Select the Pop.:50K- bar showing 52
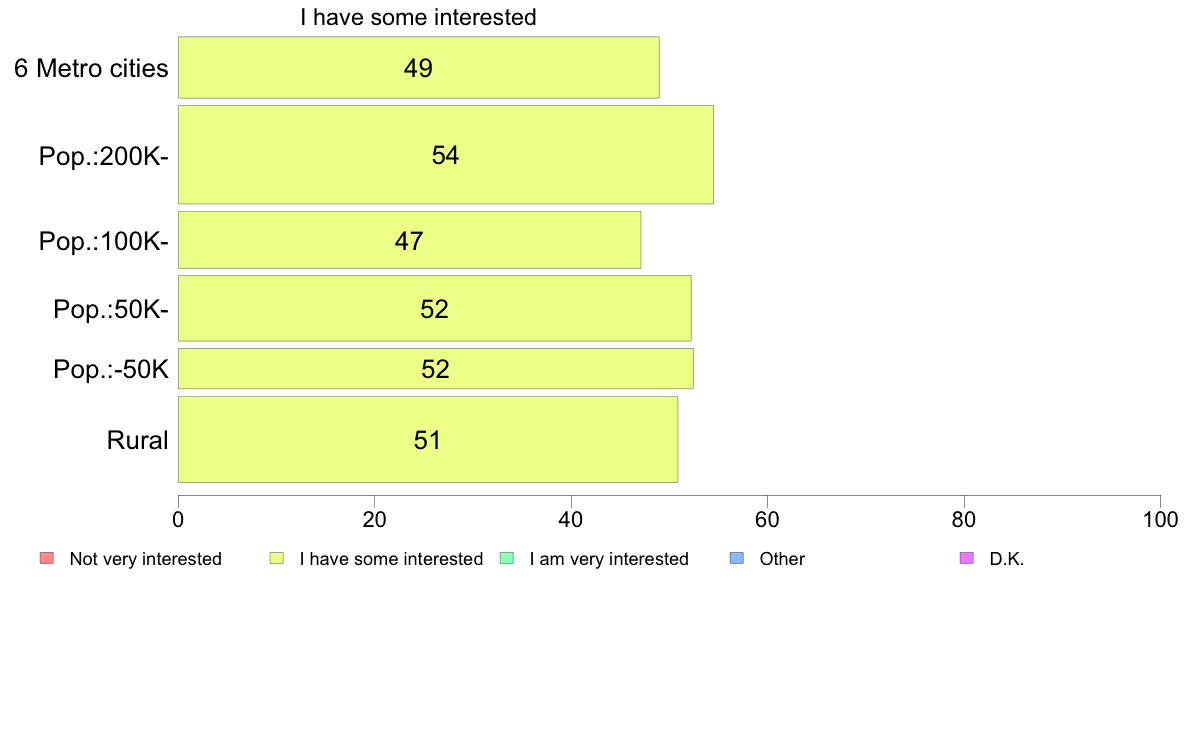 [435, 308]
